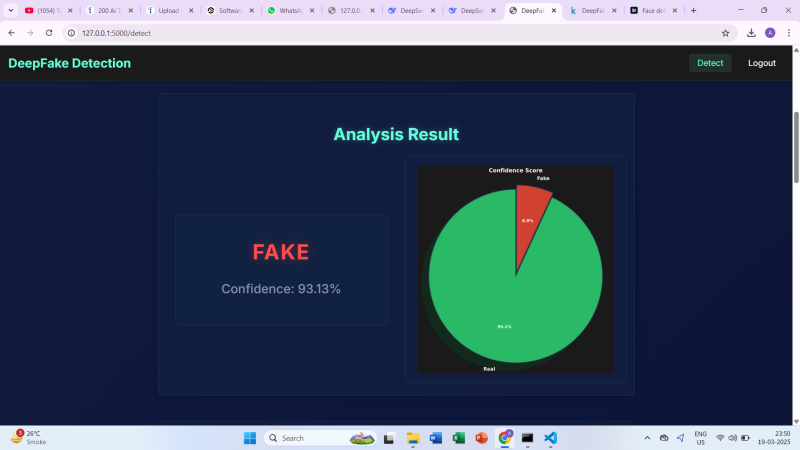
Task: Open Word from the taskbar
Action: (436, 438)
